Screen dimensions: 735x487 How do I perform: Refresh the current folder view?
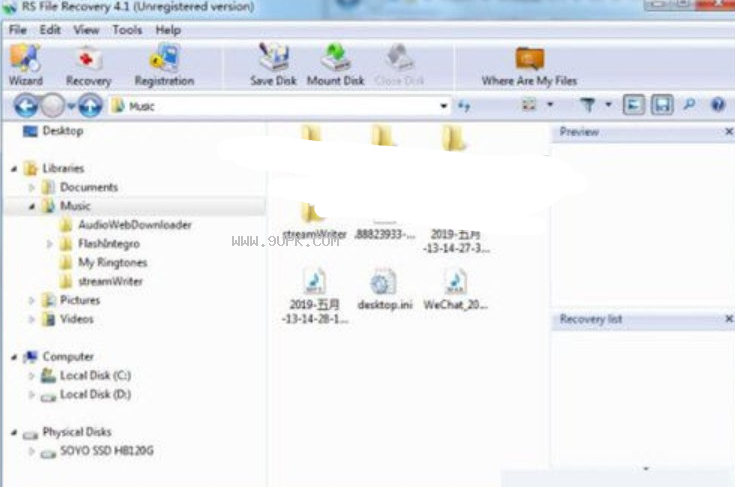pyautogui.click(x=464, y=106)
